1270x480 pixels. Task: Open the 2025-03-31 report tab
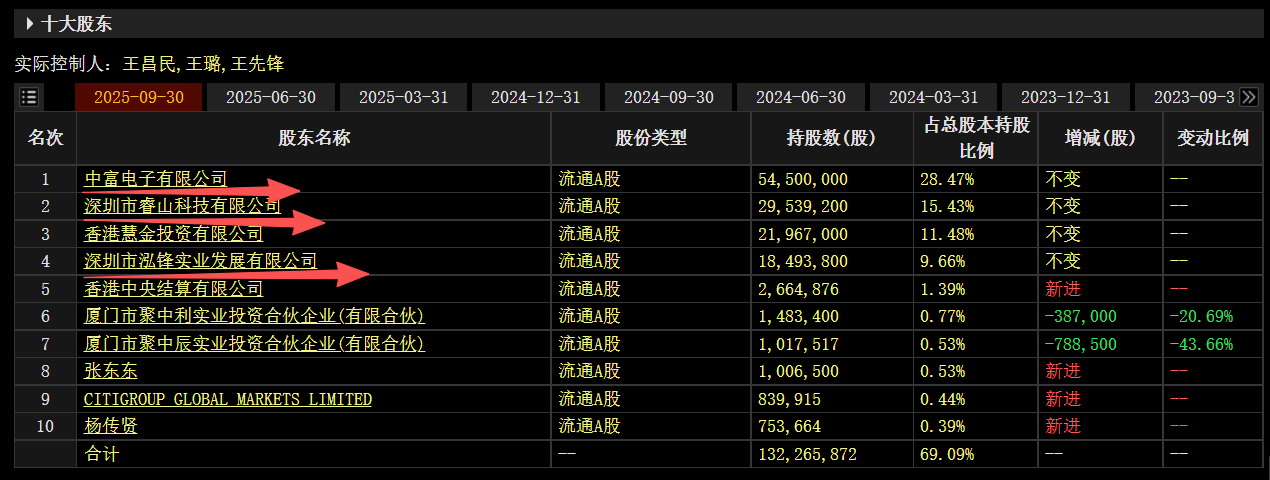coord(404,97)
